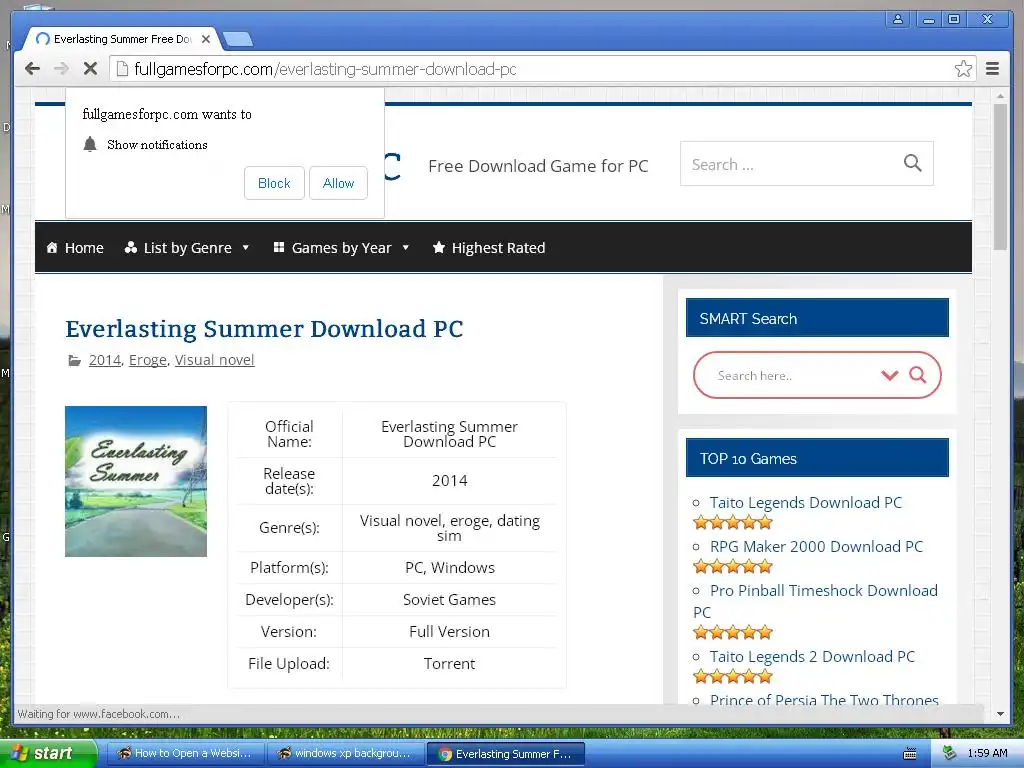Click the 'PC, Windows' platform cell
Viewport: 1024px width, 768px height.
(449, 568)
